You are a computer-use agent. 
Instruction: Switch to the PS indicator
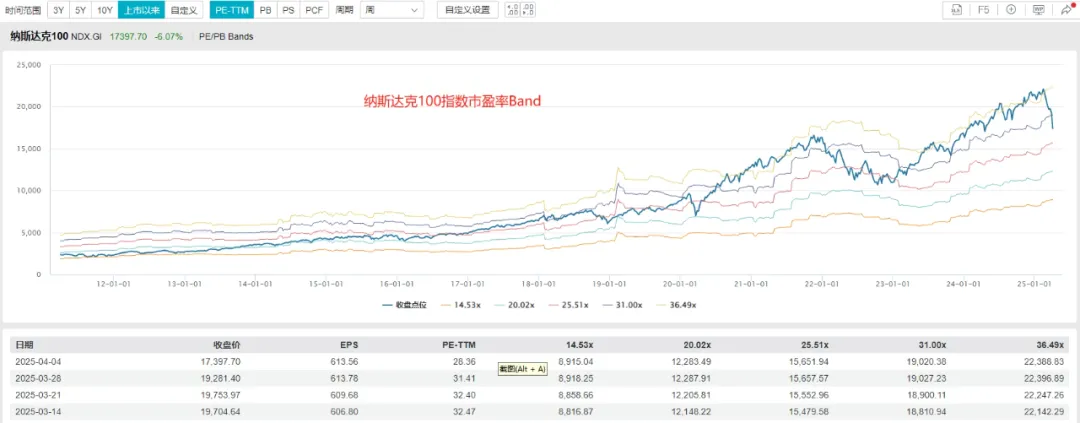288,10
